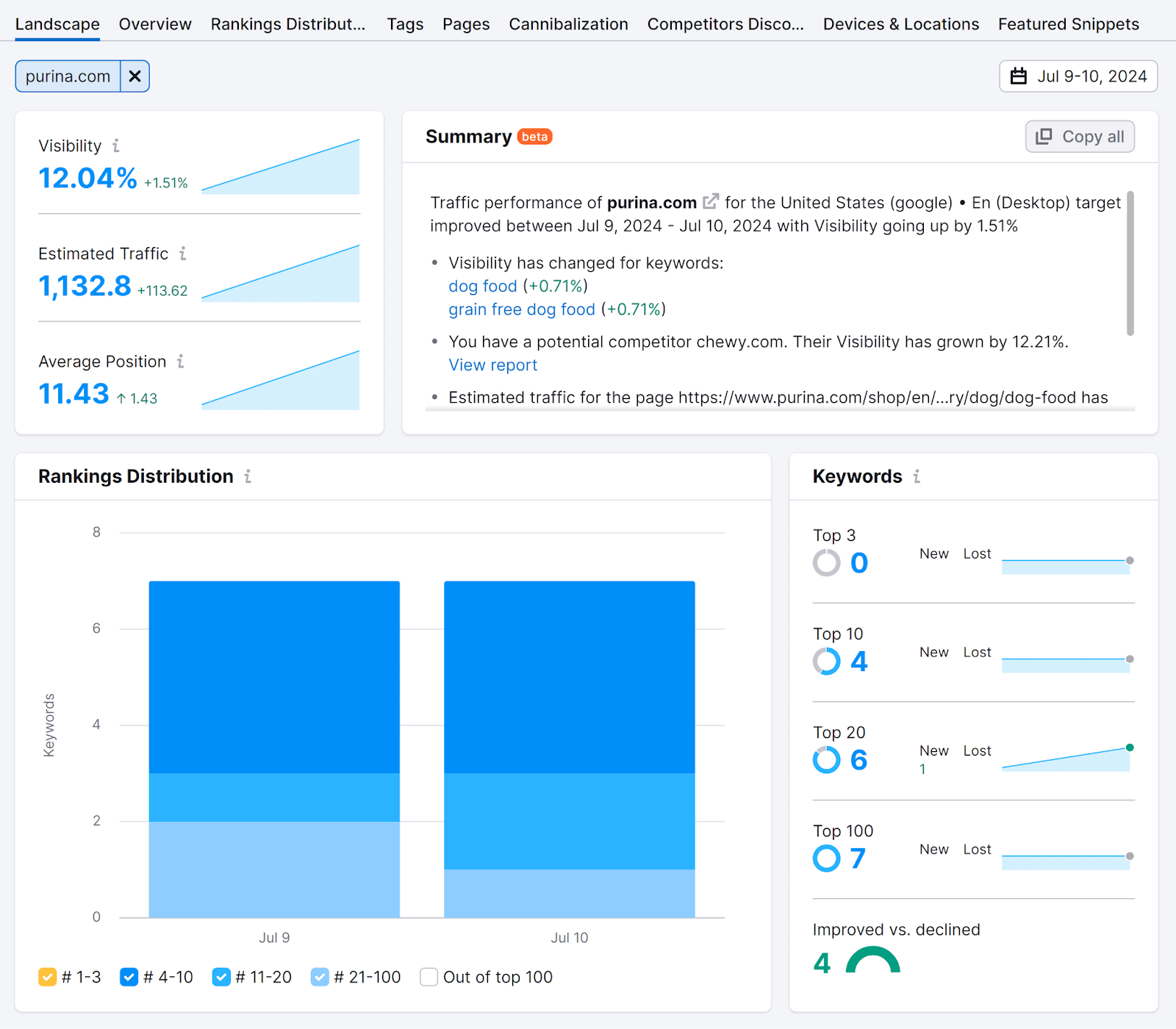
Task: Open the dog food keyword link
Action: [x=482, y=286]
